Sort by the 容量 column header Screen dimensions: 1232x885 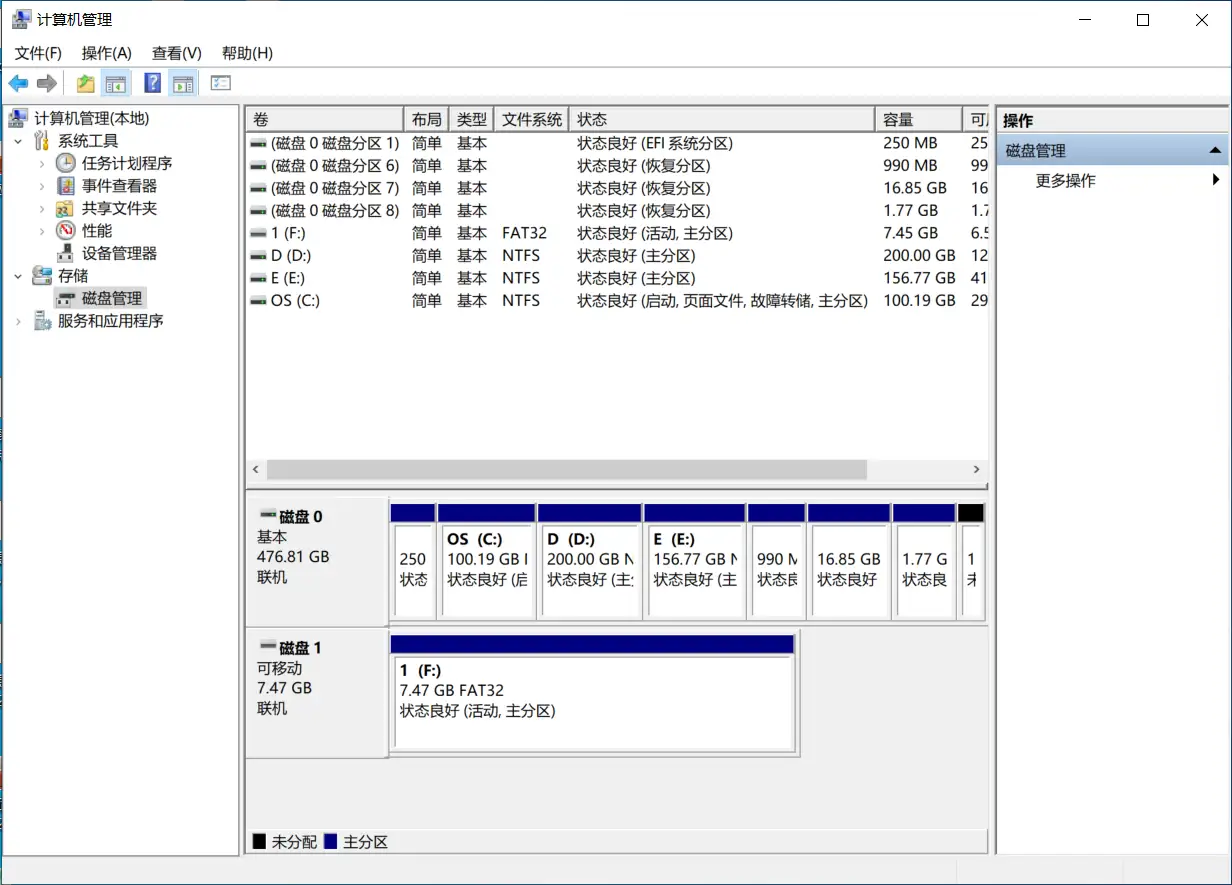point(915,120)
